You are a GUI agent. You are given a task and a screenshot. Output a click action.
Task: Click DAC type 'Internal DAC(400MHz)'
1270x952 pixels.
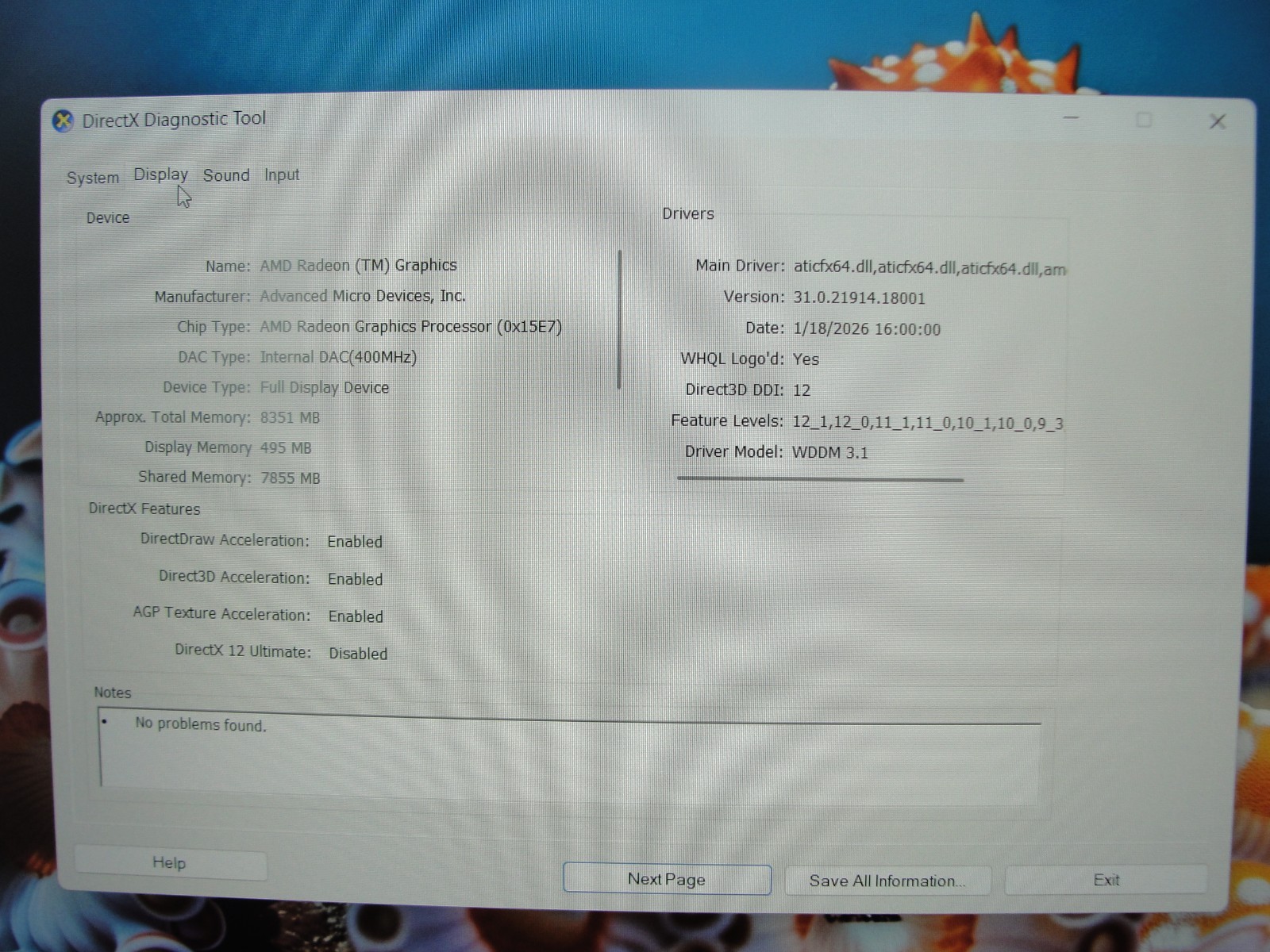[338, 357]
